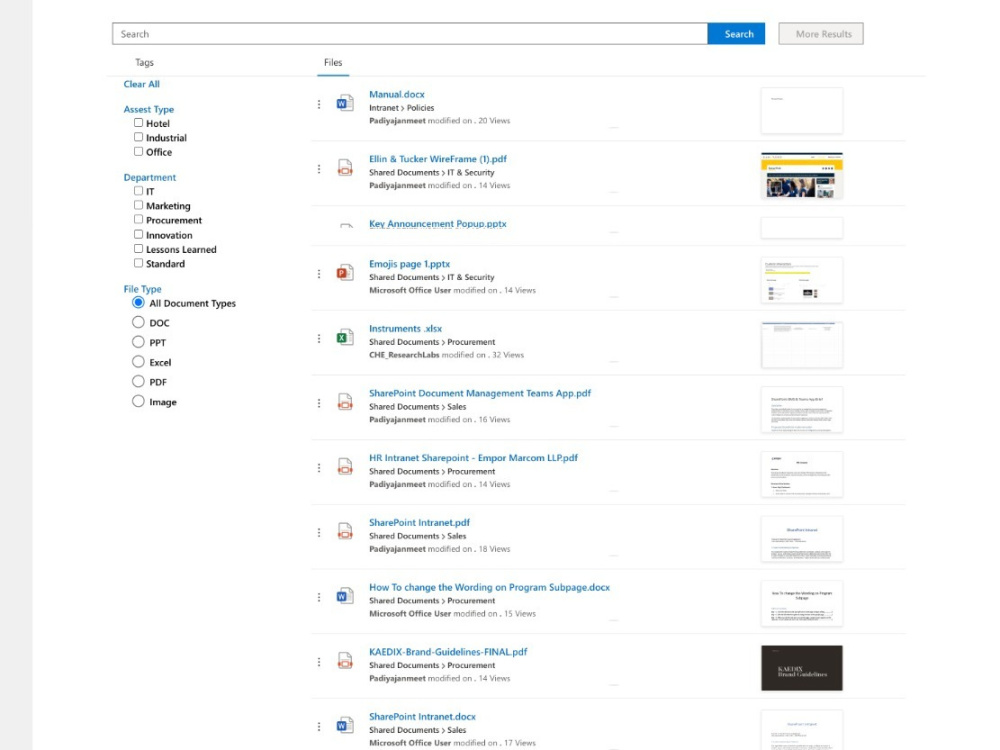Click the Asset Type filter heading
This screenshot has height=750, width=1000.
click(149, 110)
